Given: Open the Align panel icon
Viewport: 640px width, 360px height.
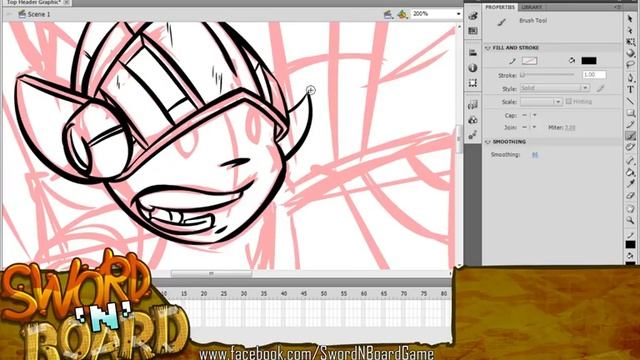Looking at the screenshot, I should coord(473,53).
